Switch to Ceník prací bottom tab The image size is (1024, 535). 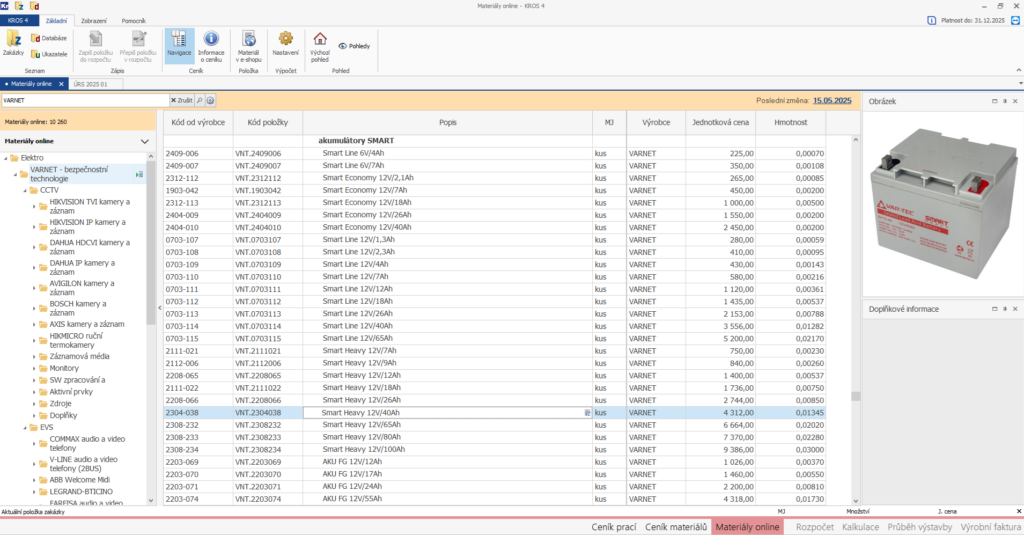[x=614, y=527]
